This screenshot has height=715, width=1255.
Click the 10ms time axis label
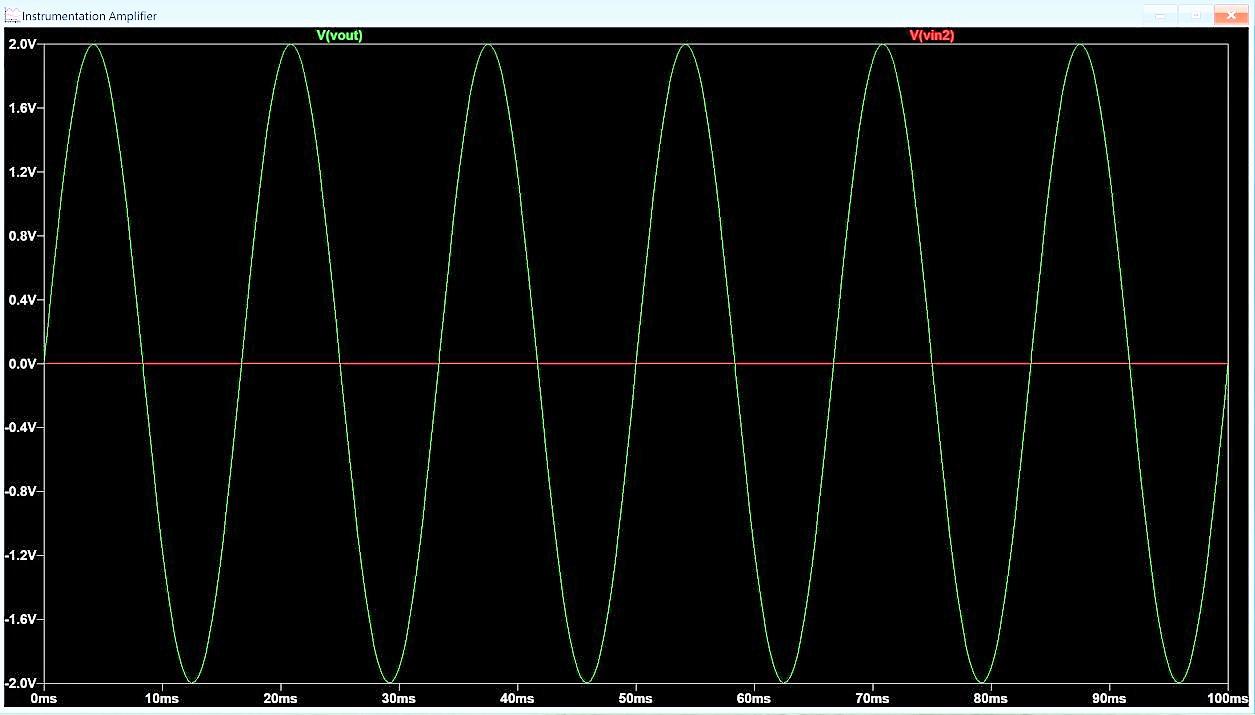(161, 698)
